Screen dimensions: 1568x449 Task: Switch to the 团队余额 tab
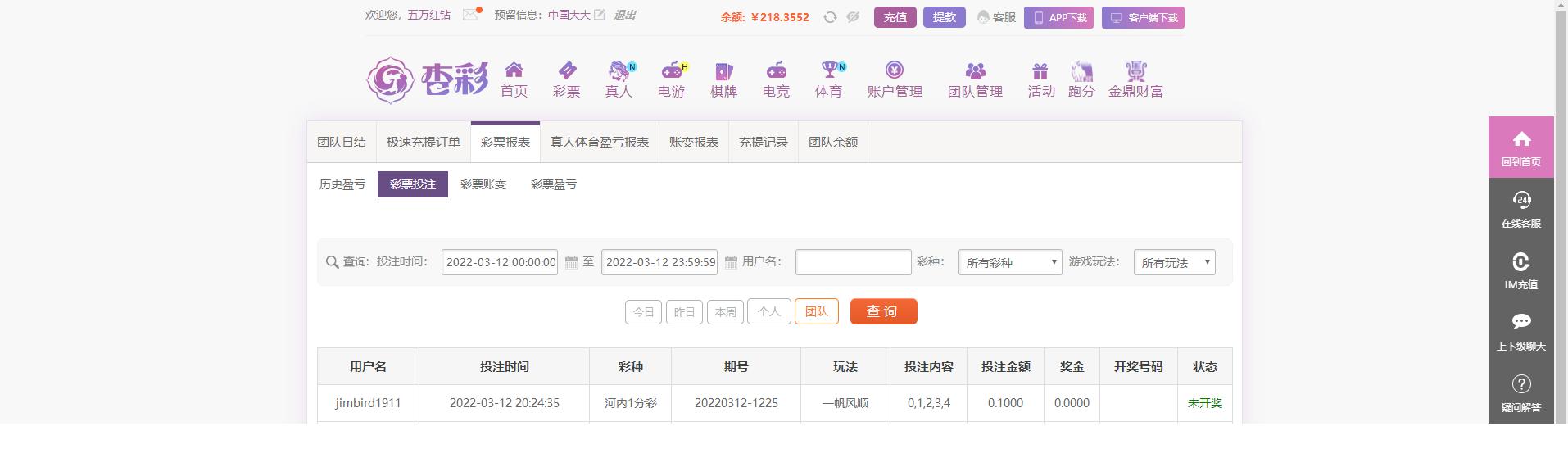click(x=833, y=143)
